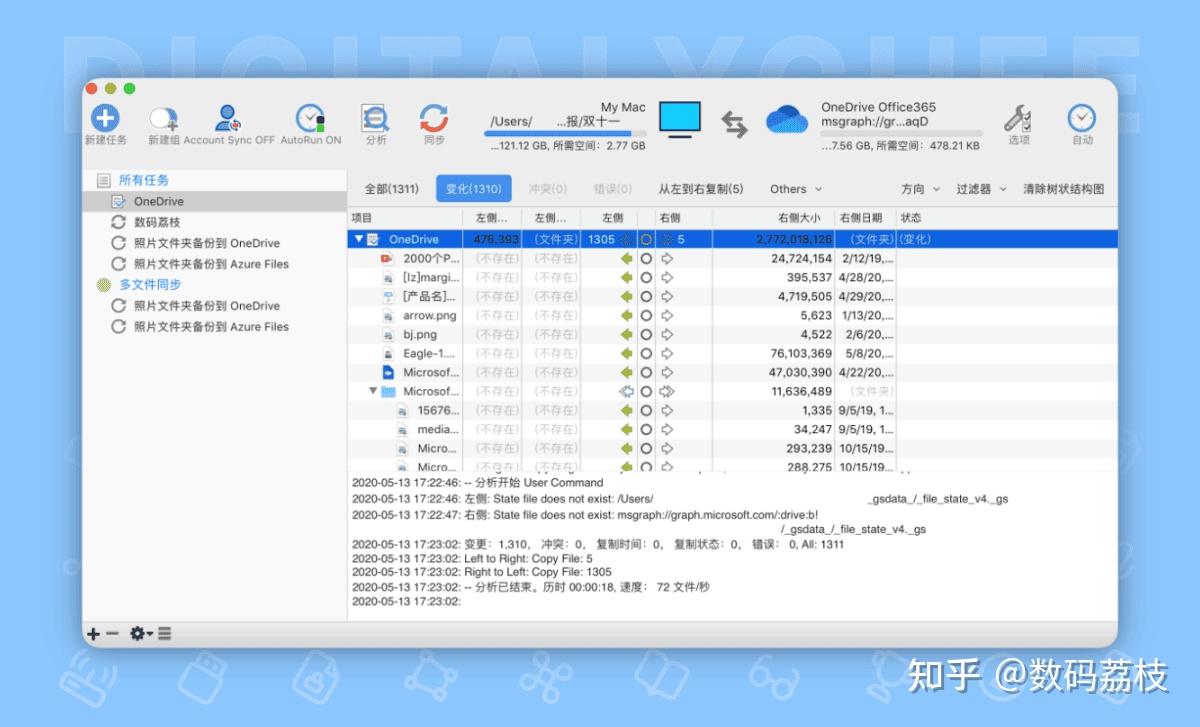Viewport: 1200px width, 727px height.
Task: Select the circle option on the bj.png row
Action: tap(646, 334)
